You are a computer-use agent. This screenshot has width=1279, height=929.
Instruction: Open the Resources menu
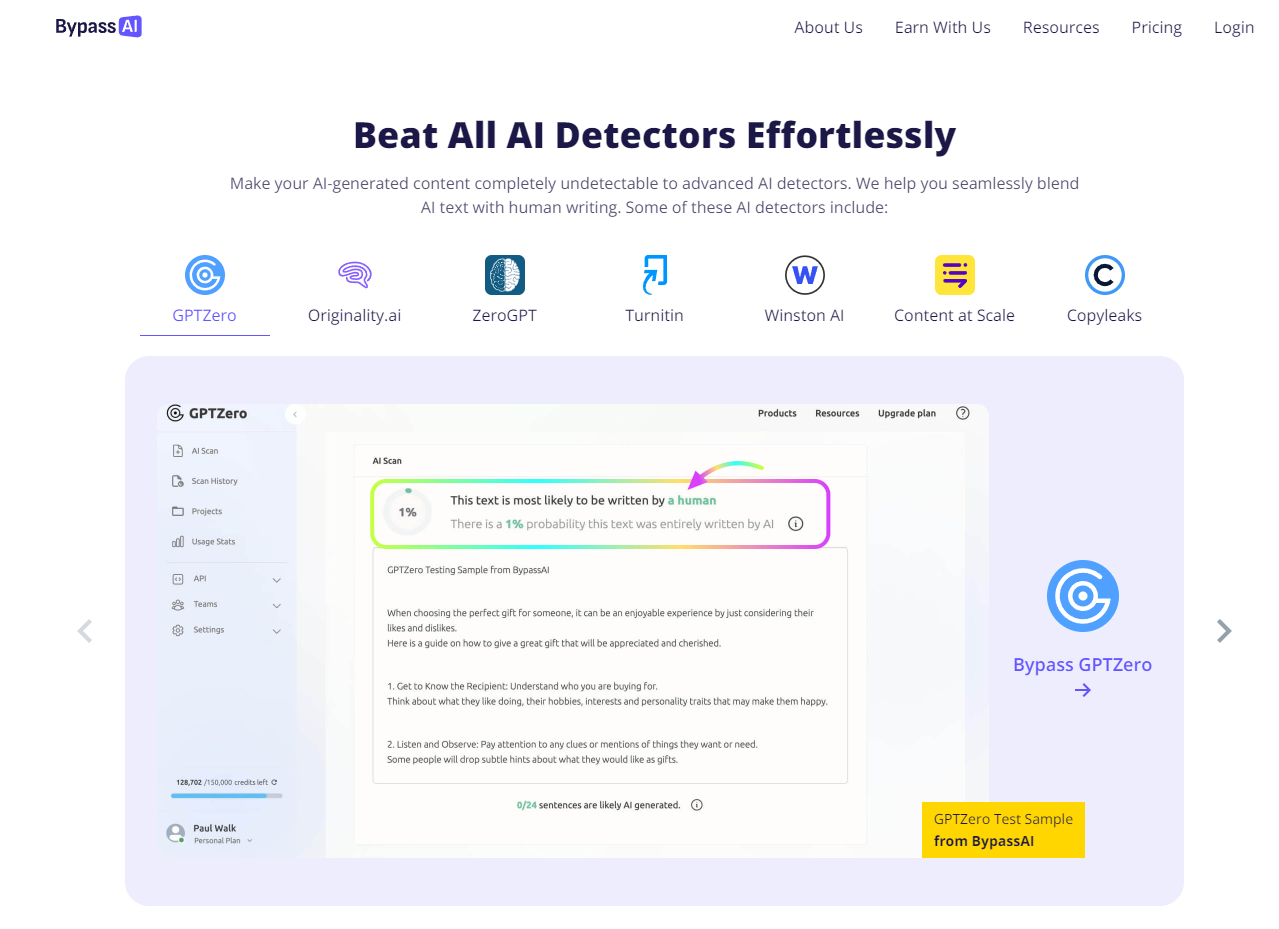tap(1061, 27)
